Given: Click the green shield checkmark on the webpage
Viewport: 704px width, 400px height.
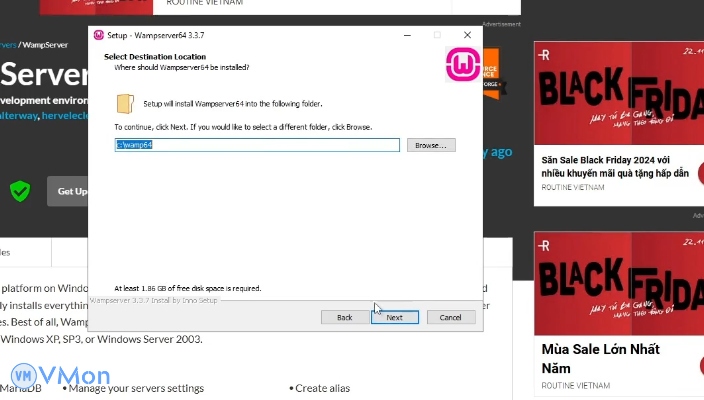Looking at the screenshot, I should pyautogui.click(x=20, y=191).
